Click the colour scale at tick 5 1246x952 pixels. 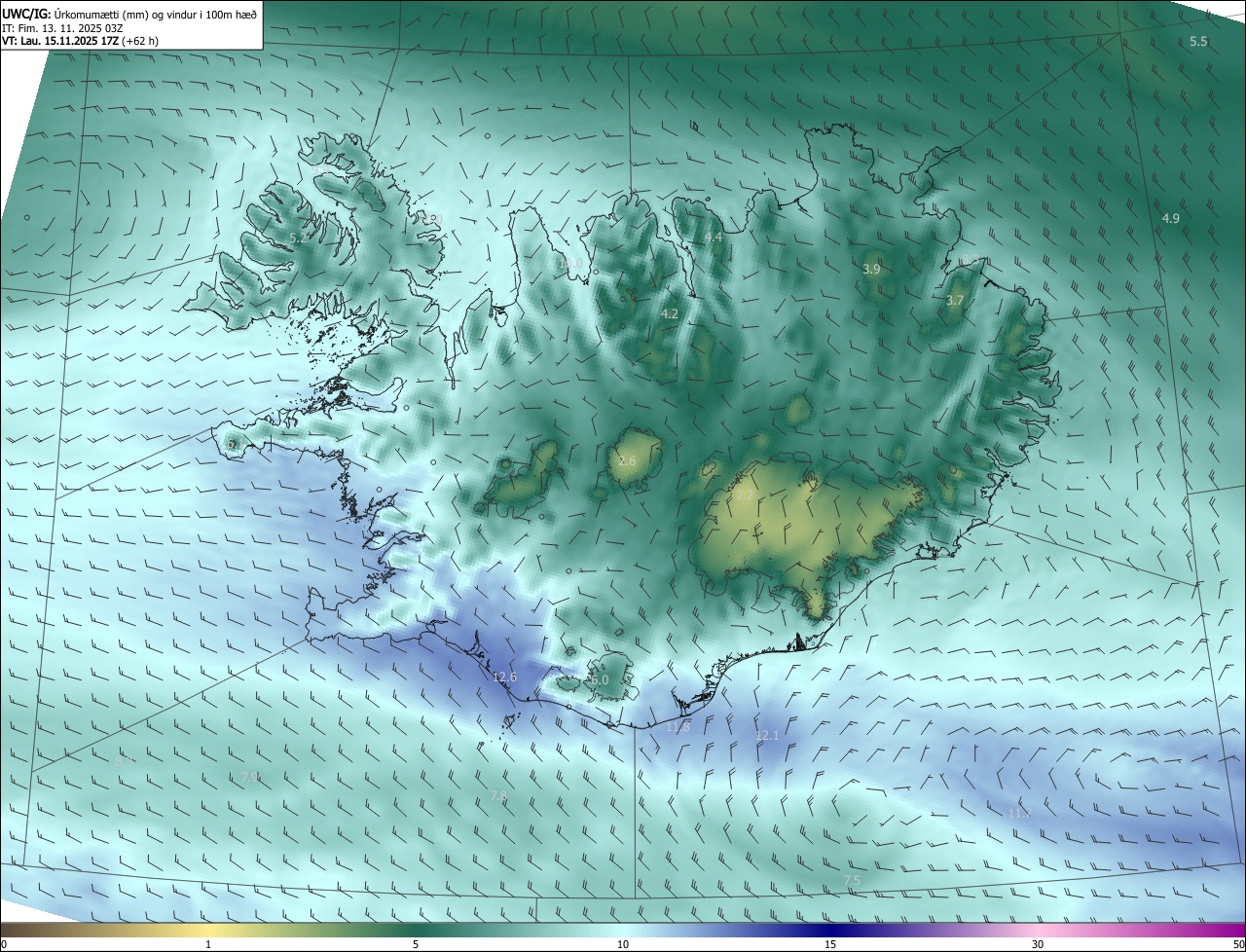pos(416,945)
